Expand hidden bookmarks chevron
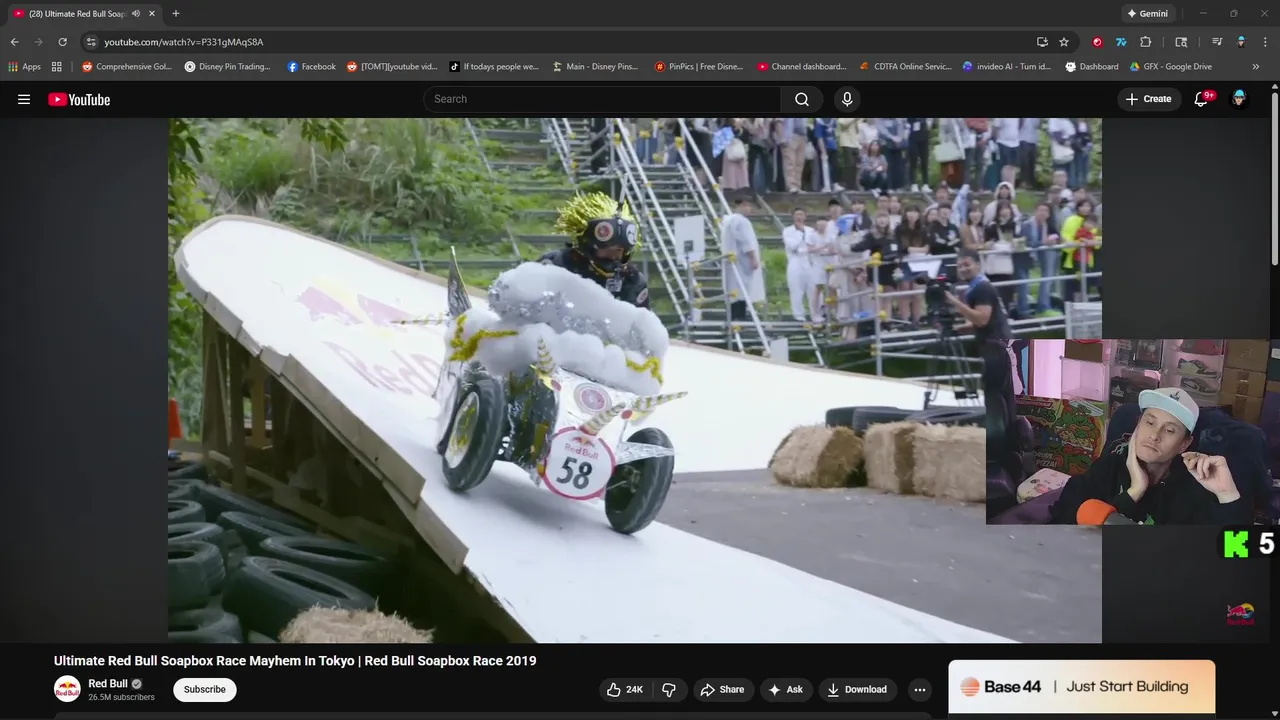1280x720 pixels. (1256, 67)
